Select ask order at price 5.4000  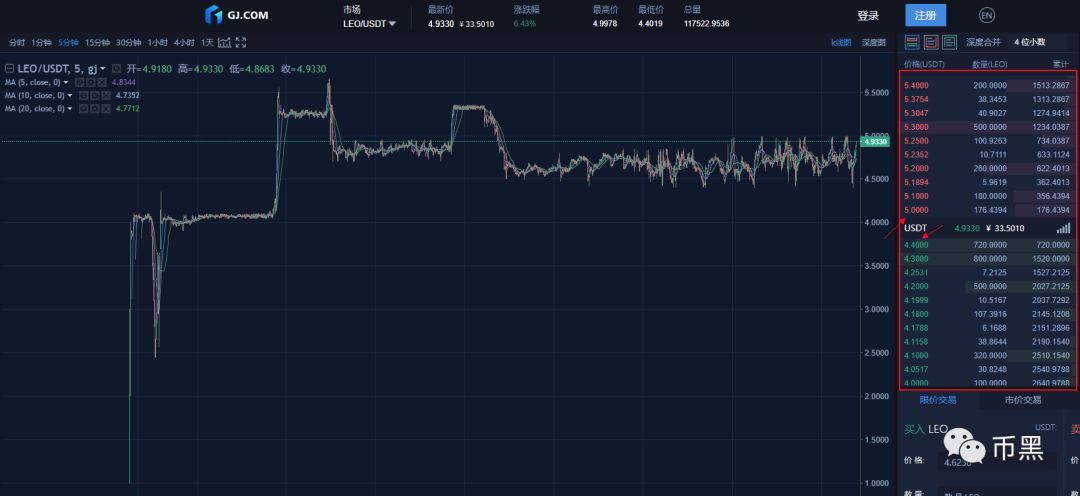[x=988, y=85]
